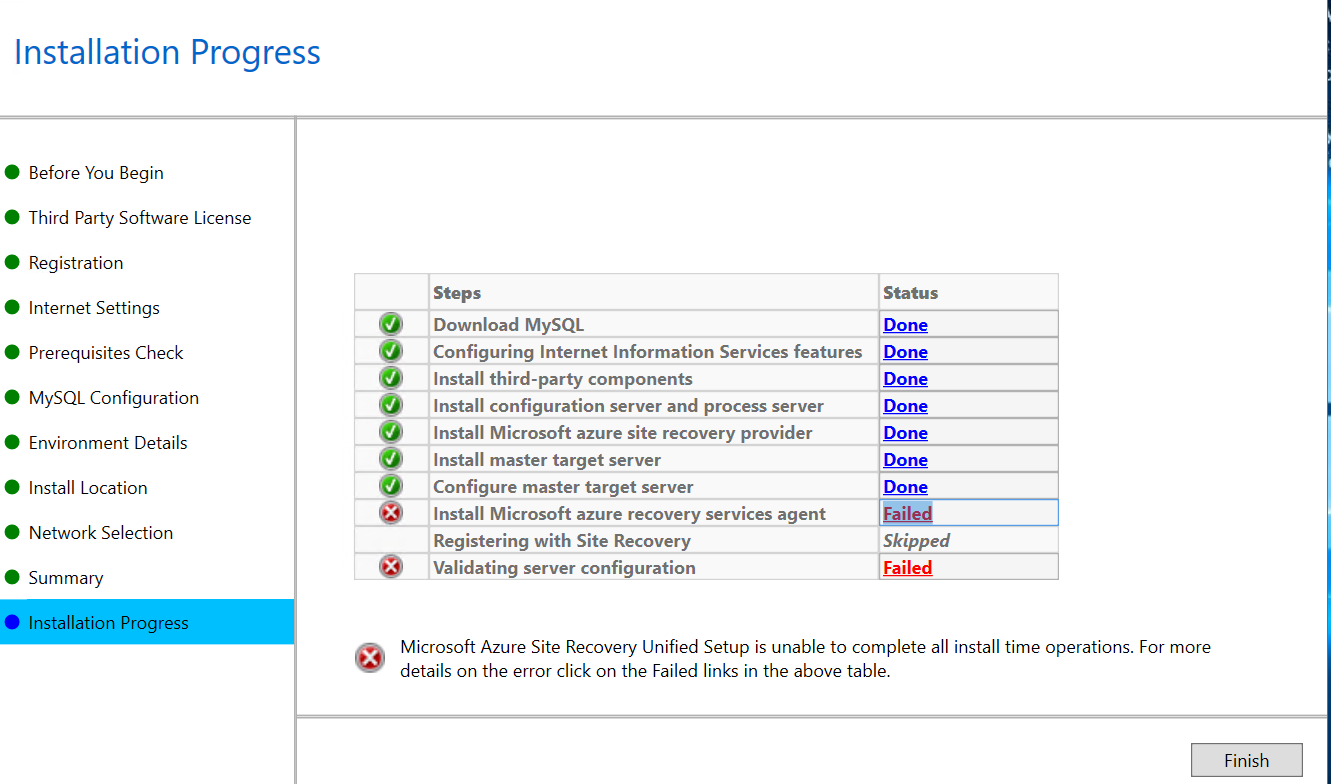Viewport: 1331px width, 784px height.
Task: Click the large red error icon beside summary message
Action: pos(370,658)
